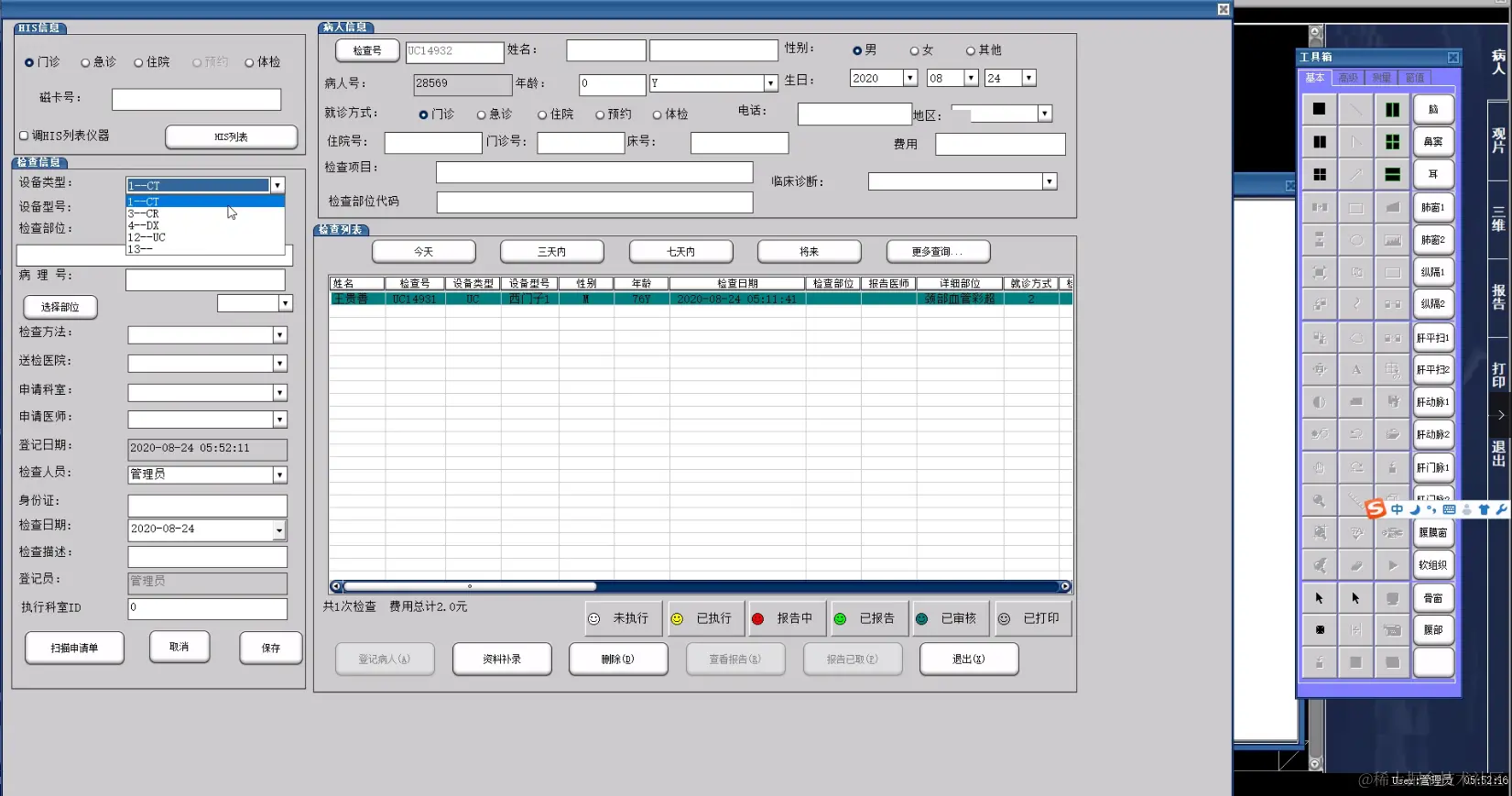This screenshot has width=1512, height=796.
Task: Click the play triangle icon in toolbox
Action: point(1392,565)
